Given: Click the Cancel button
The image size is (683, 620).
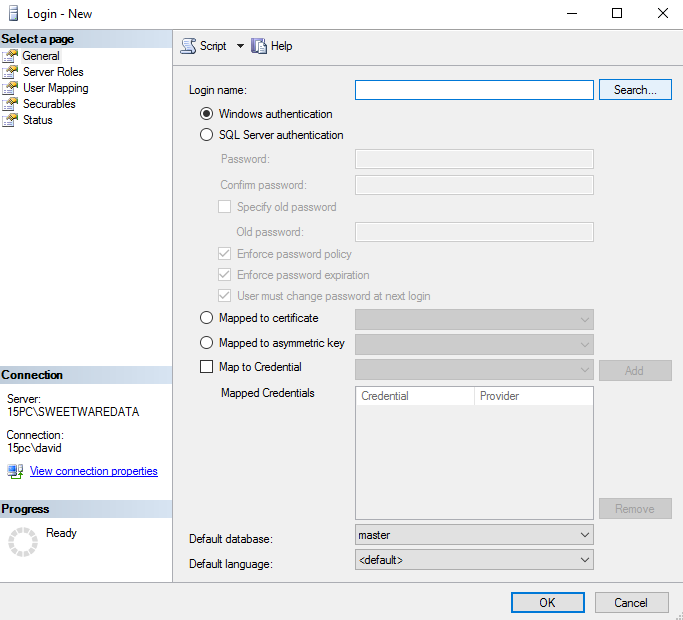Looking at the screenshot, I should [x=631, y=603].
